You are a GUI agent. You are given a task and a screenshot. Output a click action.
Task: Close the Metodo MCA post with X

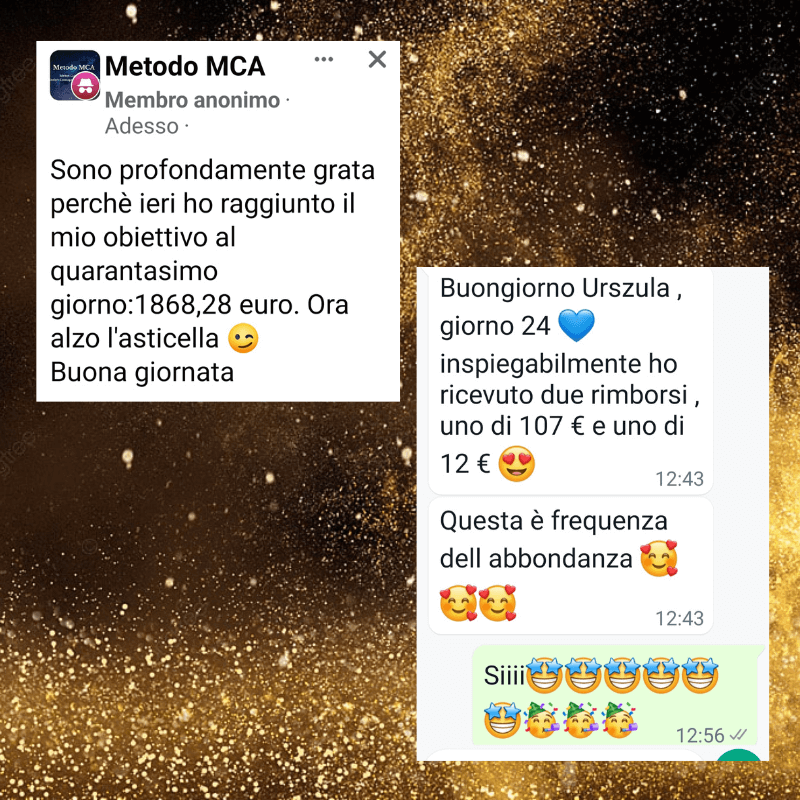[x=377, y=59]
